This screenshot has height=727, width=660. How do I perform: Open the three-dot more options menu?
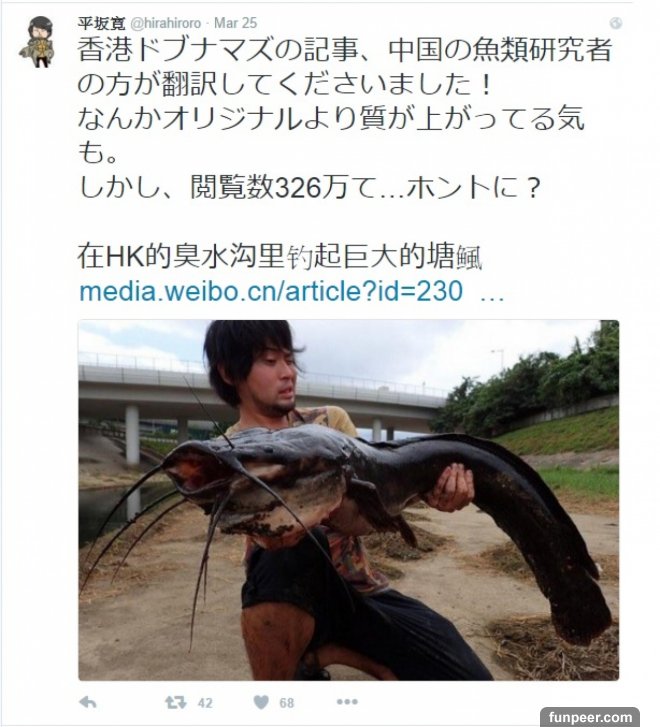pos(347,702)
